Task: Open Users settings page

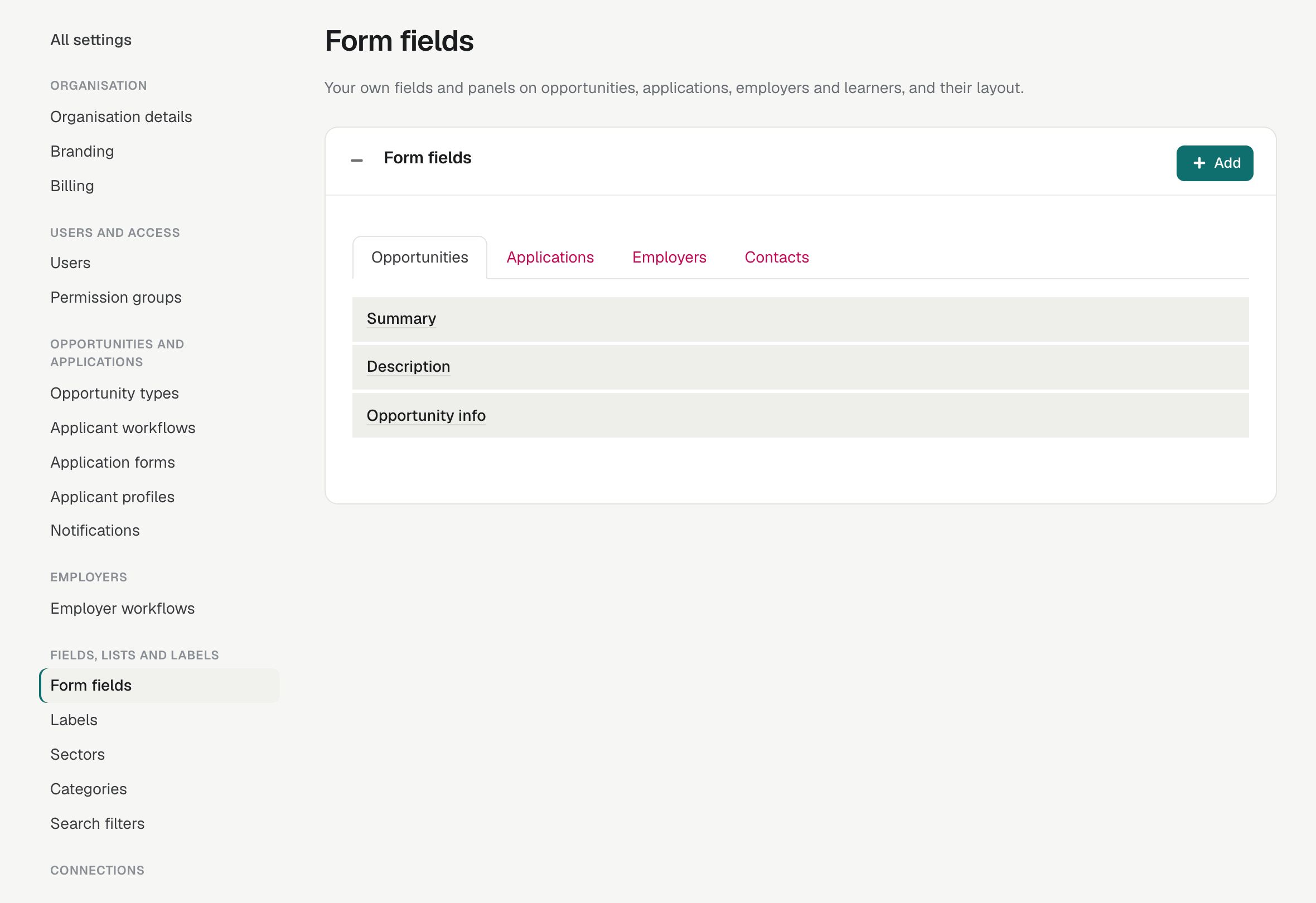Action: click(70, 263)
